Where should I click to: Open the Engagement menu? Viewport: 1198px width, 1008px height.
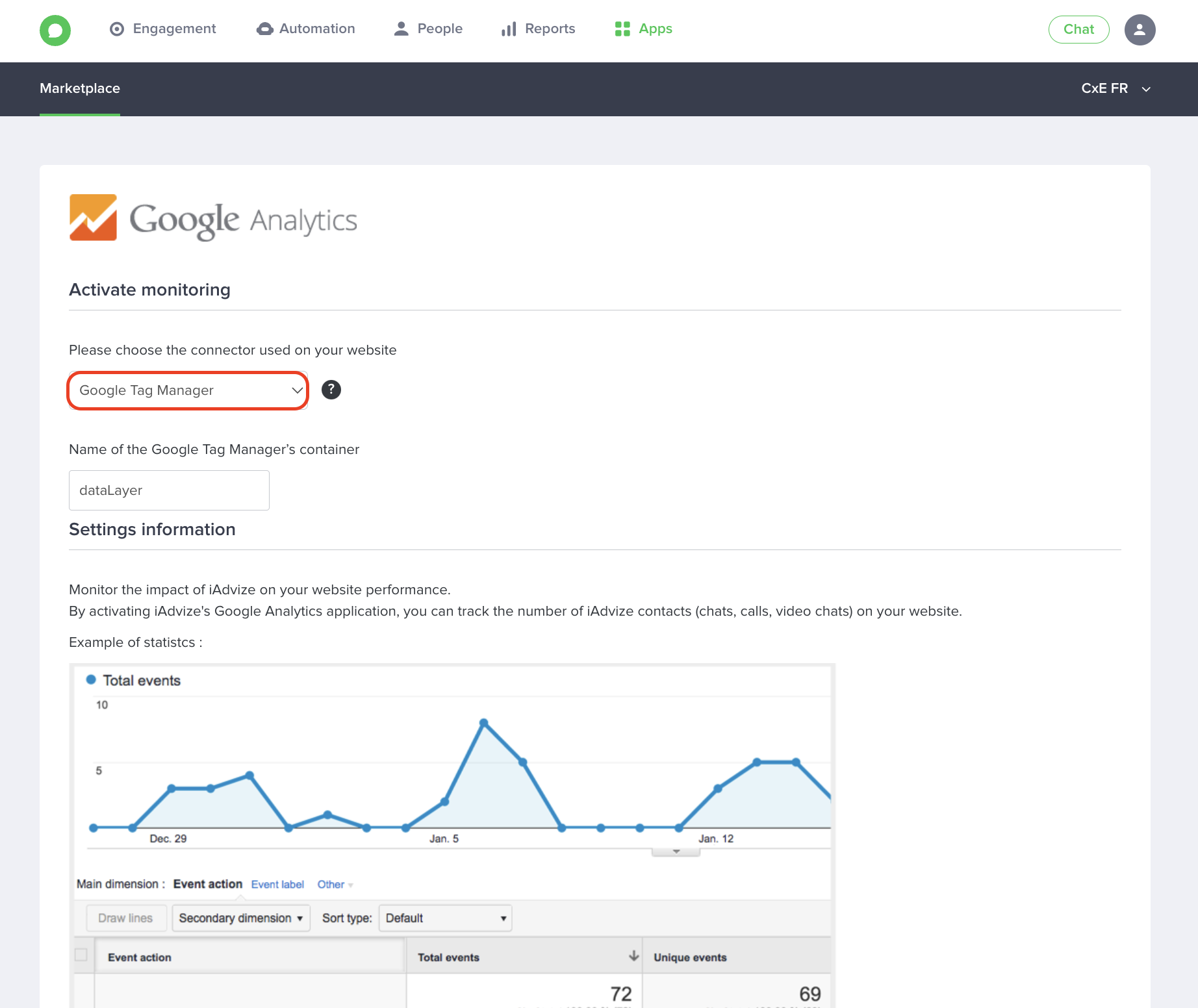tap(163, 29)
